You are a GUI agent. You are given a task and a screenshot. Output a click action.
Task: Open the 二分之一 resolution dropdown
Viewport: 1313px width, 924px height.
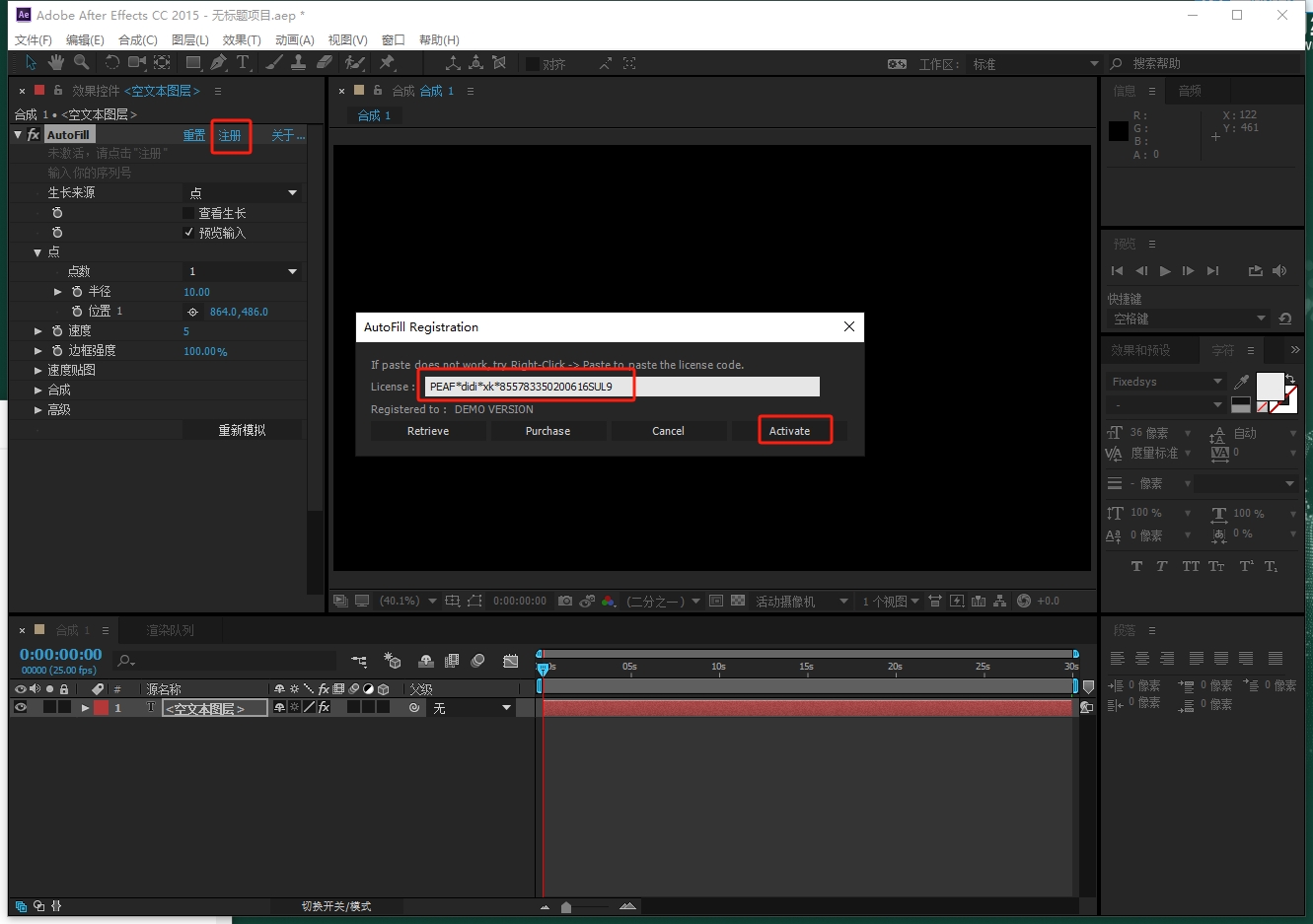(663, 601)
